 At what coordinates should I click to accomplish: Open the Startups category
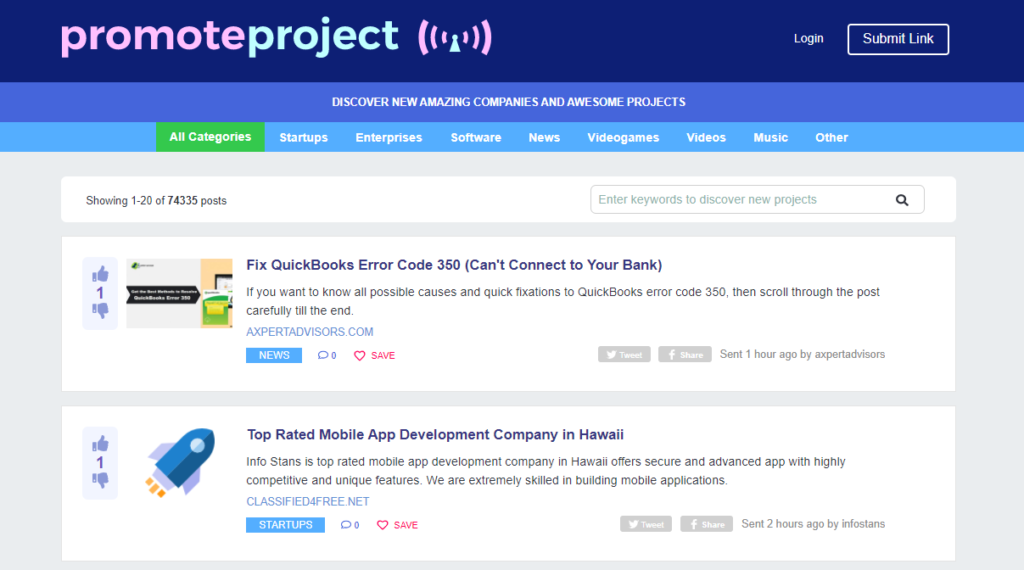[x=304, y=138]
